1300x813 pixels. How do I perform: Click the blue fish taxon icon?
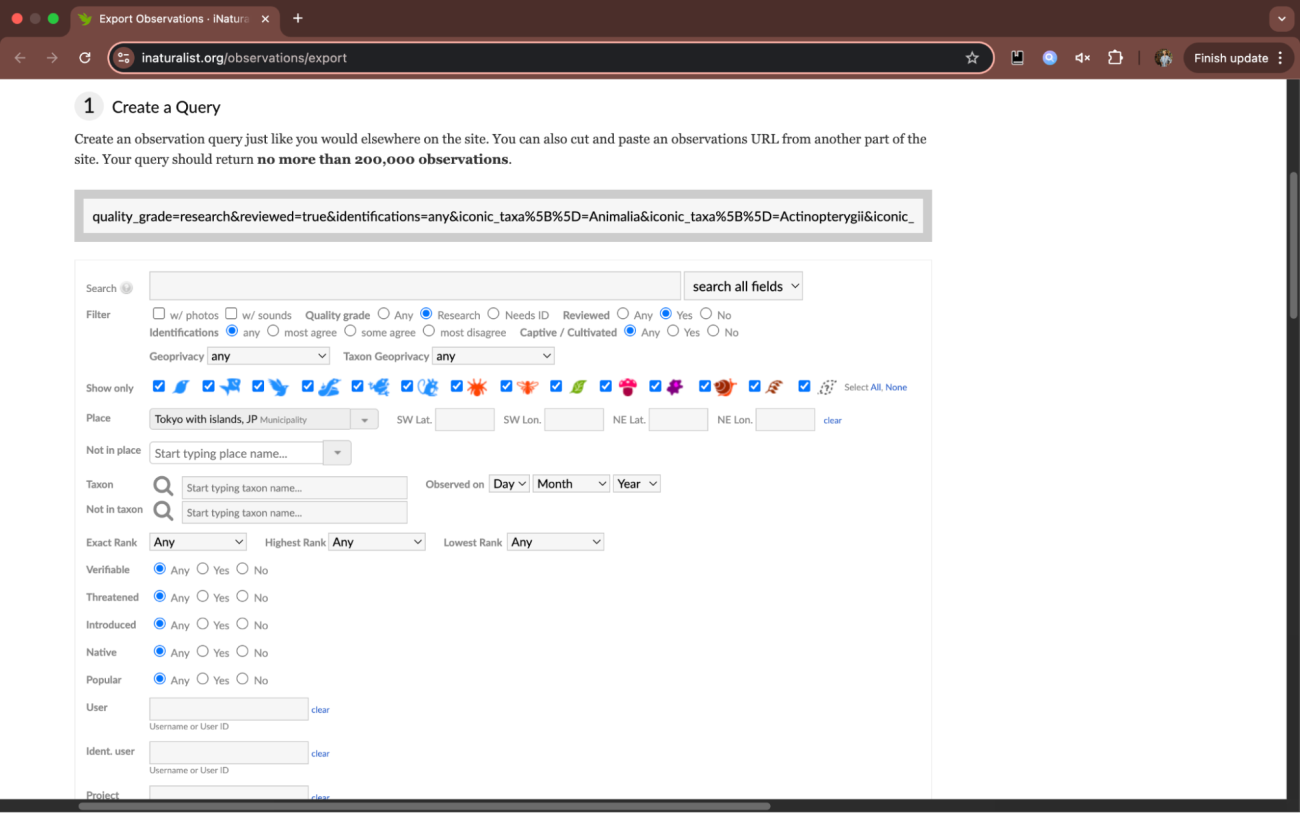(230, 387)
